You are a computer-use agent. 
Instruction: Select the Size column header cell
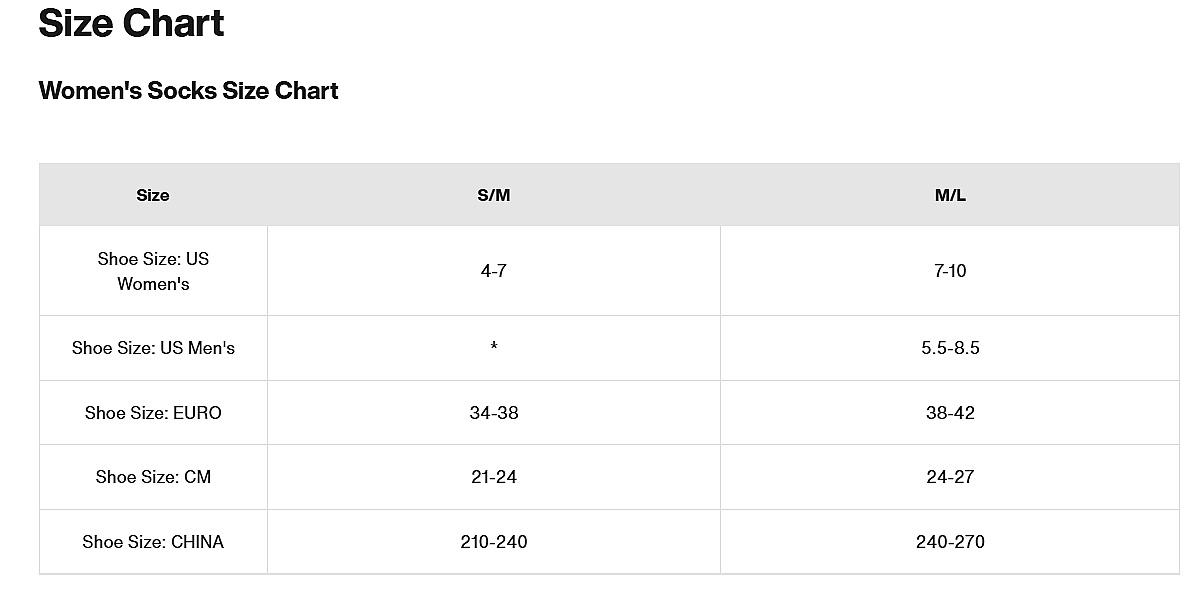pos(153,195)
